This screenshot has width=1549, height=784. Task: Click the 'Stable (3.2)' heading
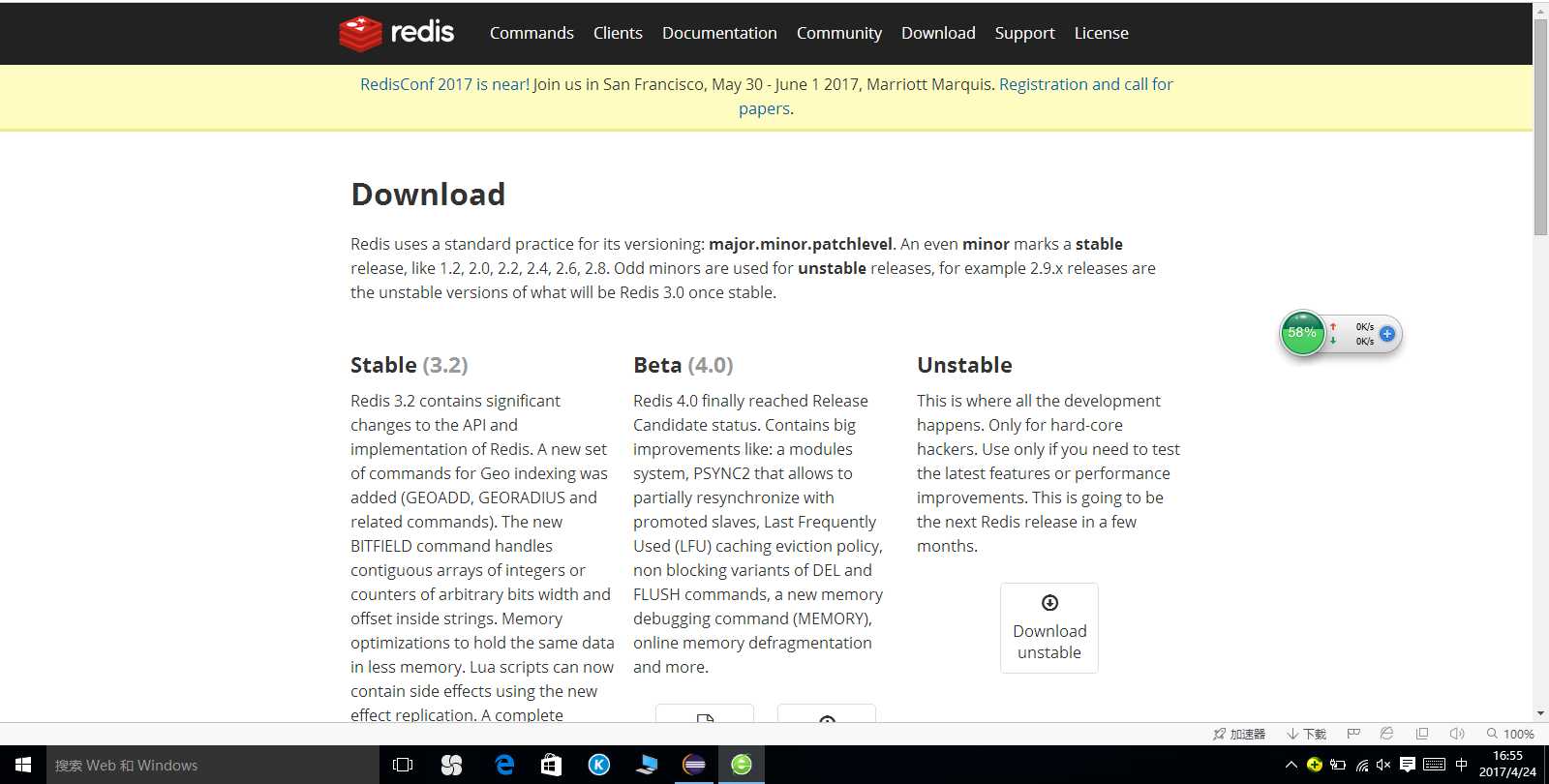tap(409, 365)
